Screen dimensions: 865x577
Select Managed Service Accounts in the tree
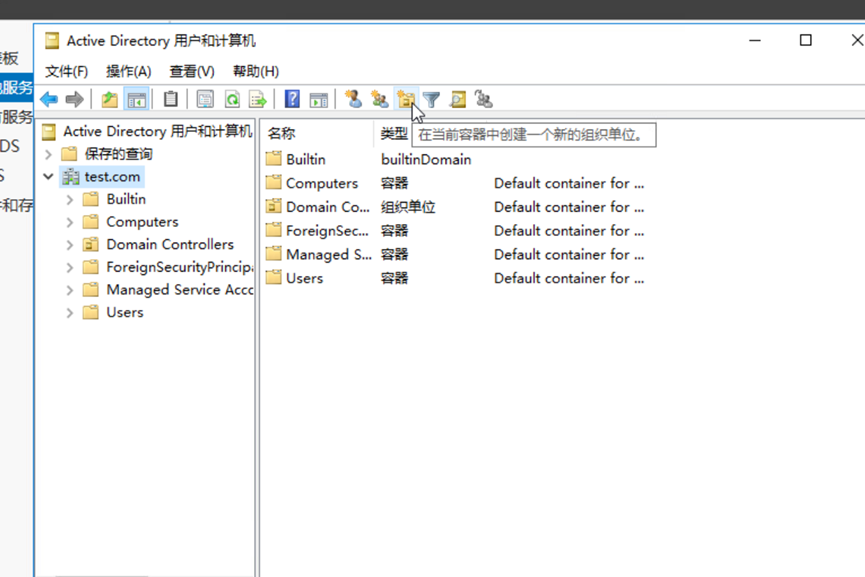[179, 290]
